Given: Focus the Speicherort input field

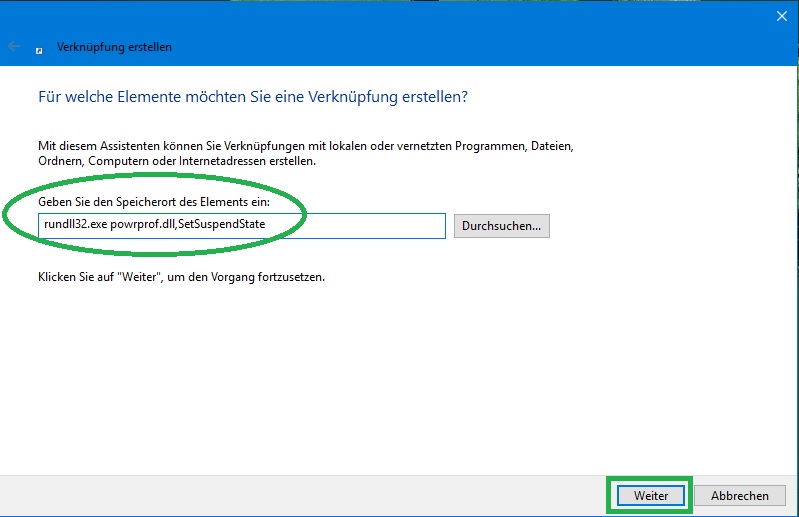Looking at the screenshot, I should click(242, 226).
